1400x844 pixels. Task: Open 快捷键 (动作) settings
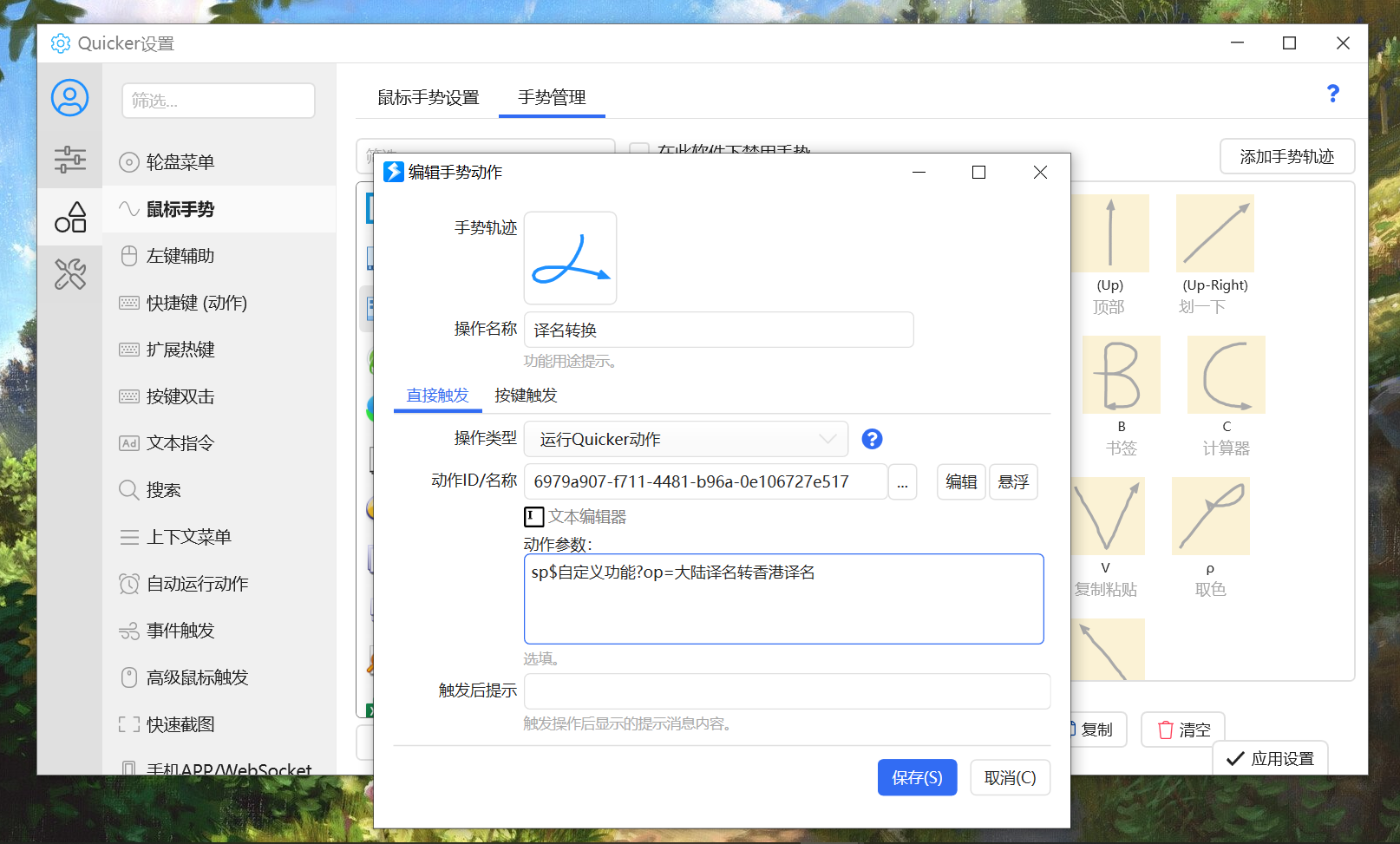(x=219, y=303)
